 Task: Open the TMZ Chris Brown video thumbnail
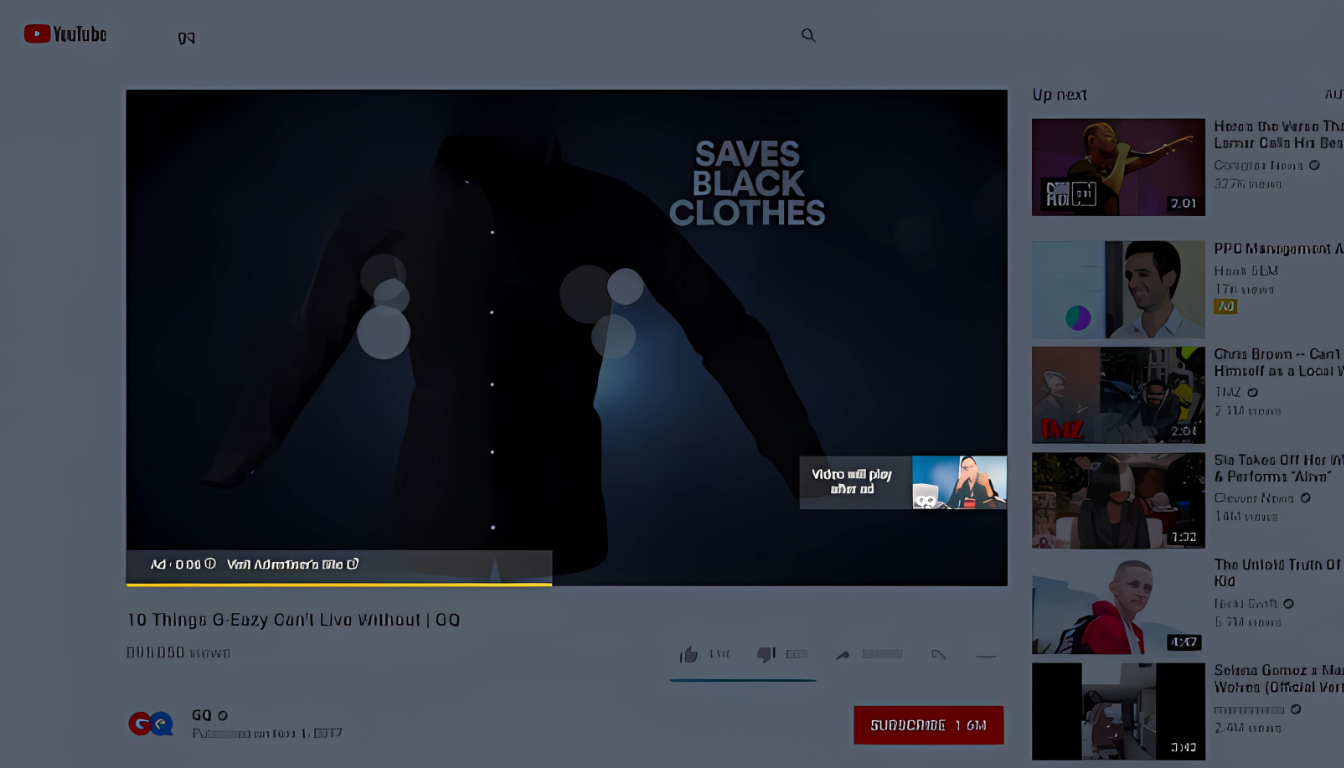[x=1118, y=395]
